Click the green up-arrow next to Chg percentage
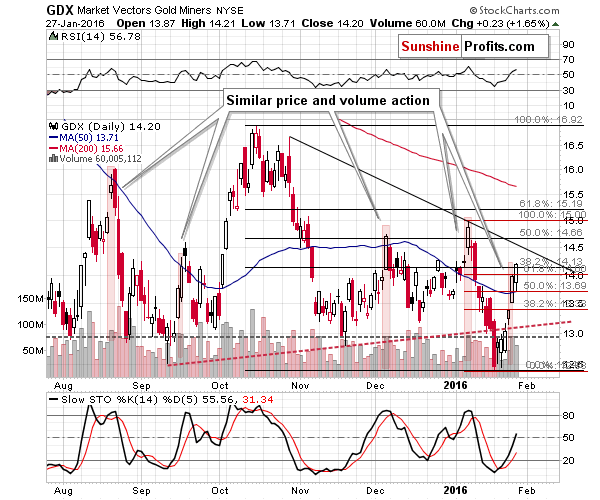The height and width of the screenshot is (500, 600). click(x=556, y=24)
